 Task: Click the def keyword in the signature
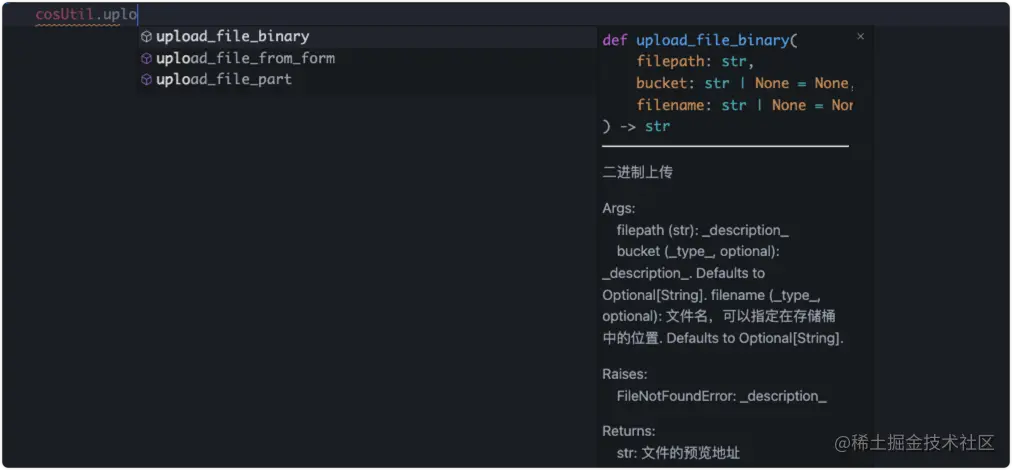(615, 40)
